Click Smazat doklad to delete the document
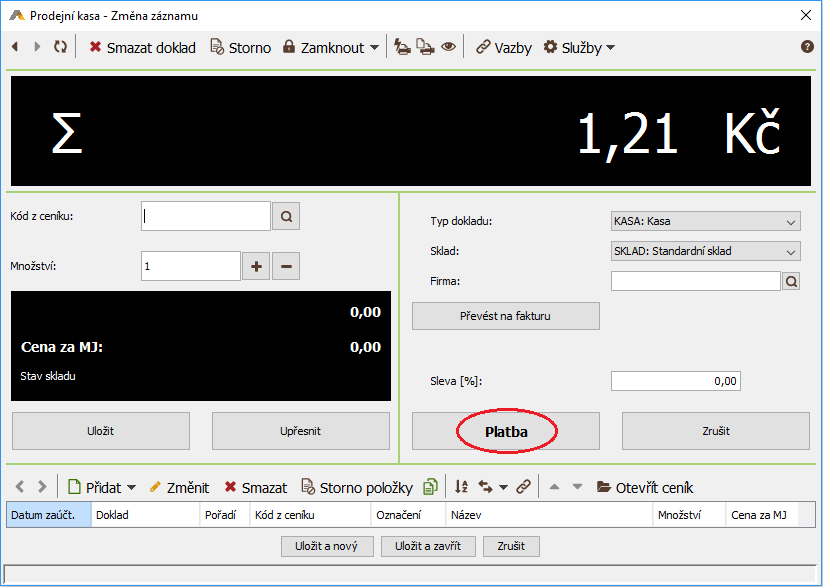The image size is (823, 587). coord(142,48)
